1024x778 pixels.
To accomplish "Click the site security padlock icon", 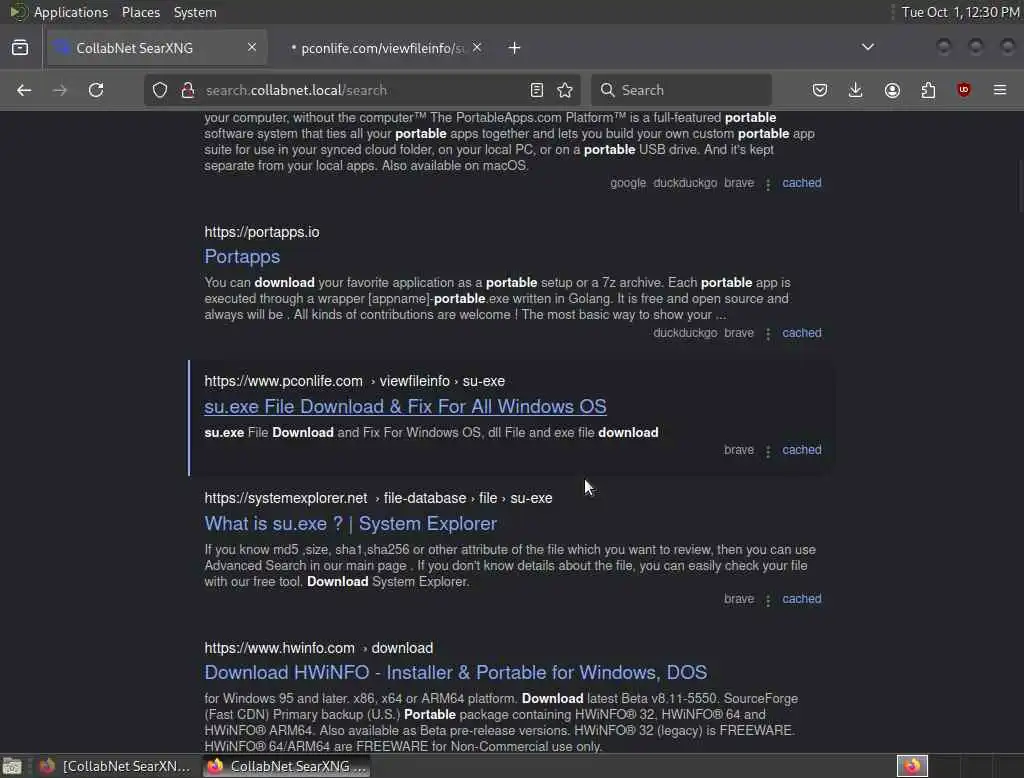I will [188, 90].
